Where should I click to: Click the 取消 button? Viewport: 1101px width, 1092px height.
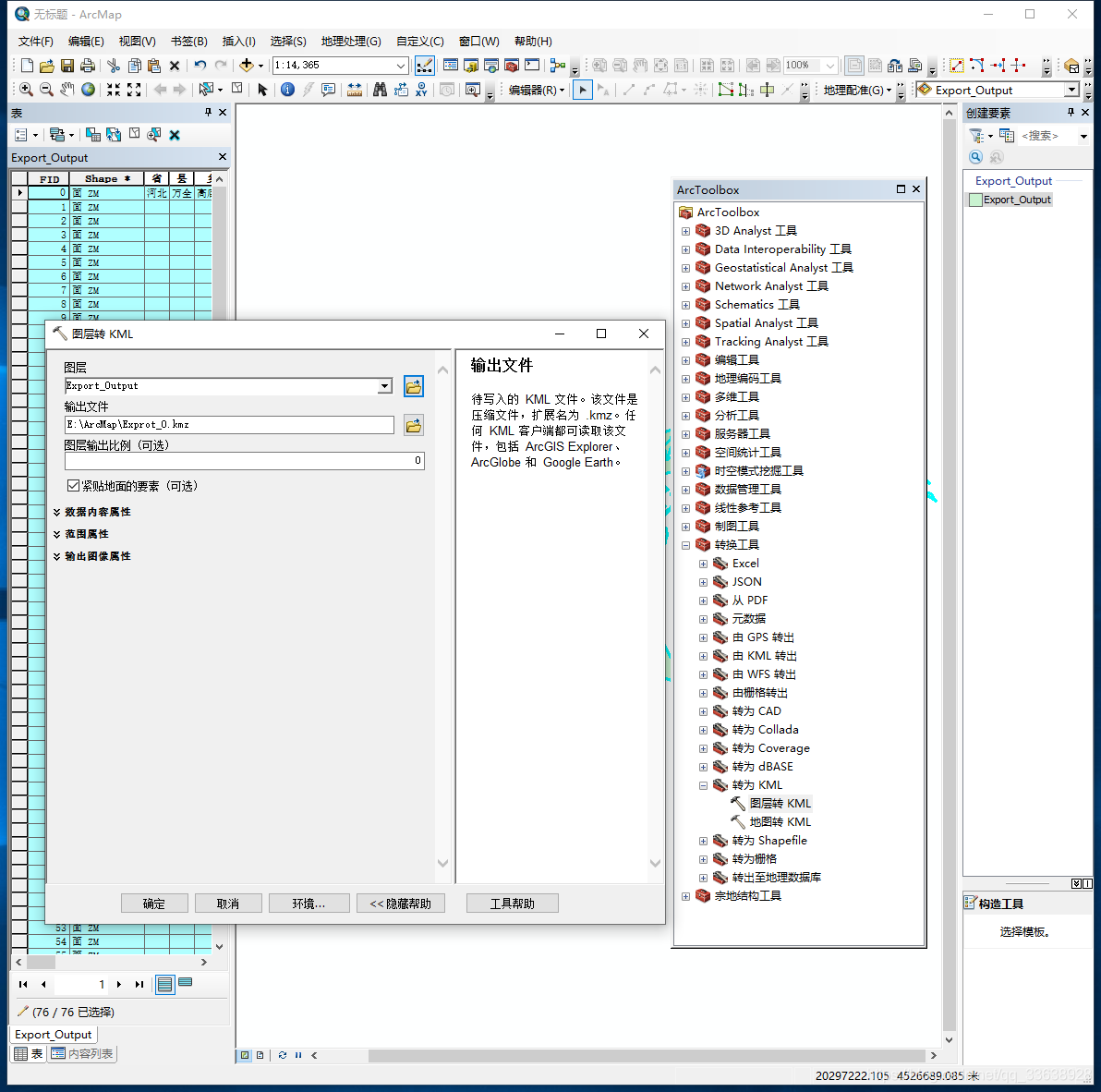pos(228,904)
